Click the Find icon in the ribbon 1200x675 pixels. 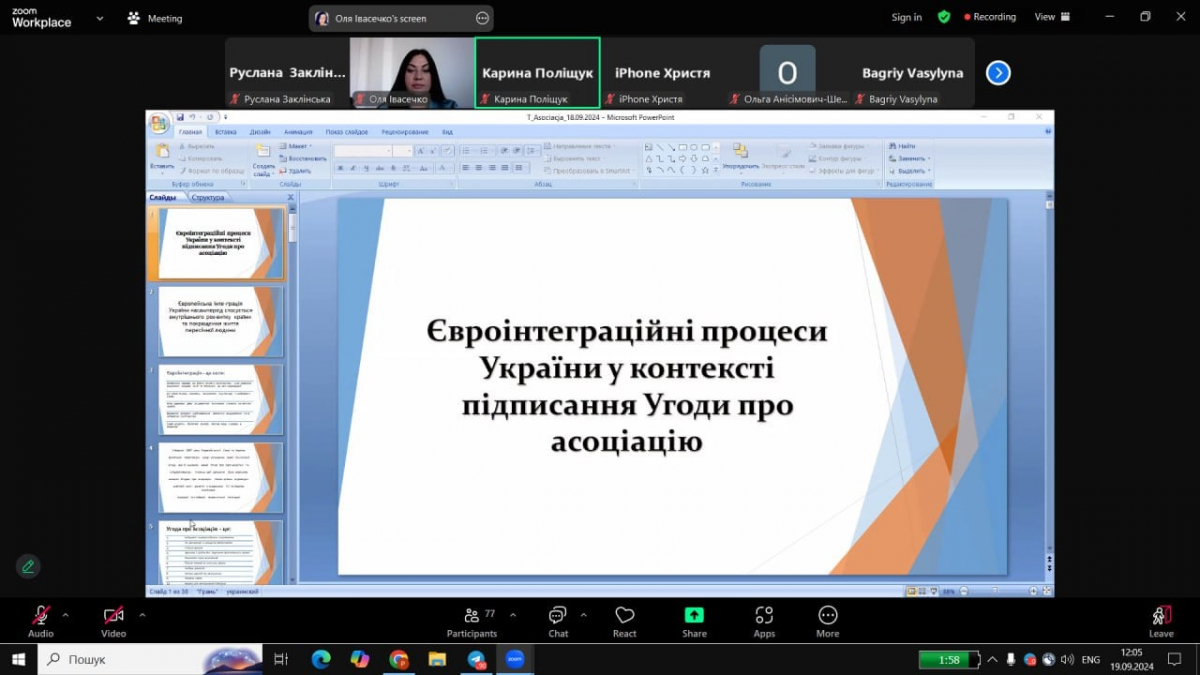click(892, 146)
